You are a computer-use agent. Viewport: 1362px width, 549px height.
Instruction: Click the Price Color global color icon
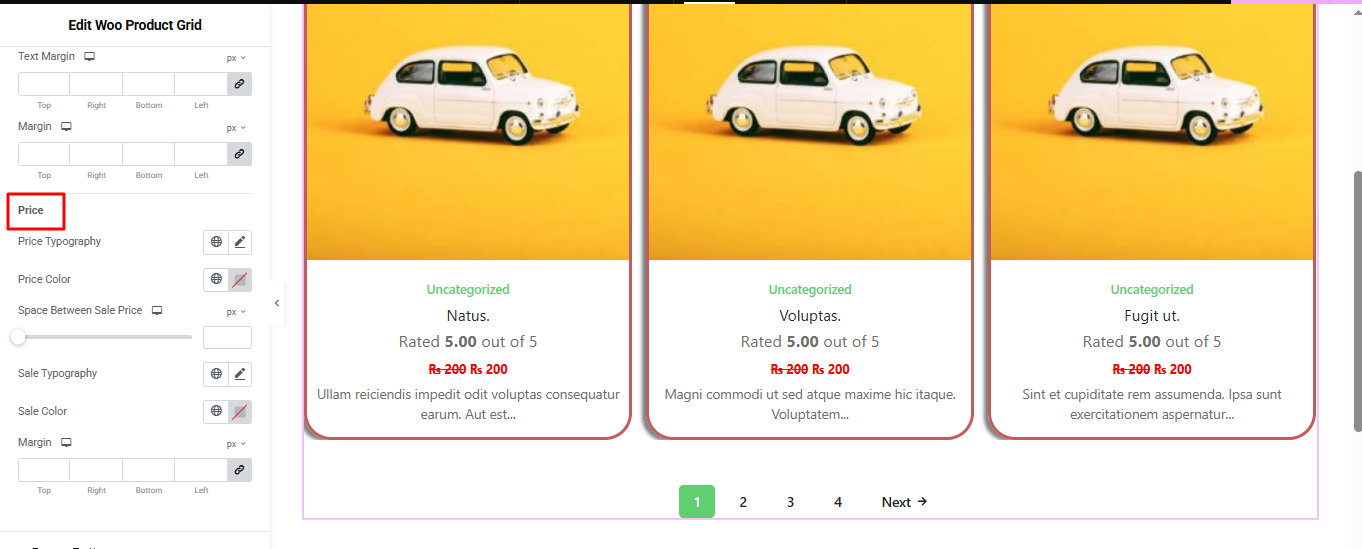(216, 280)
